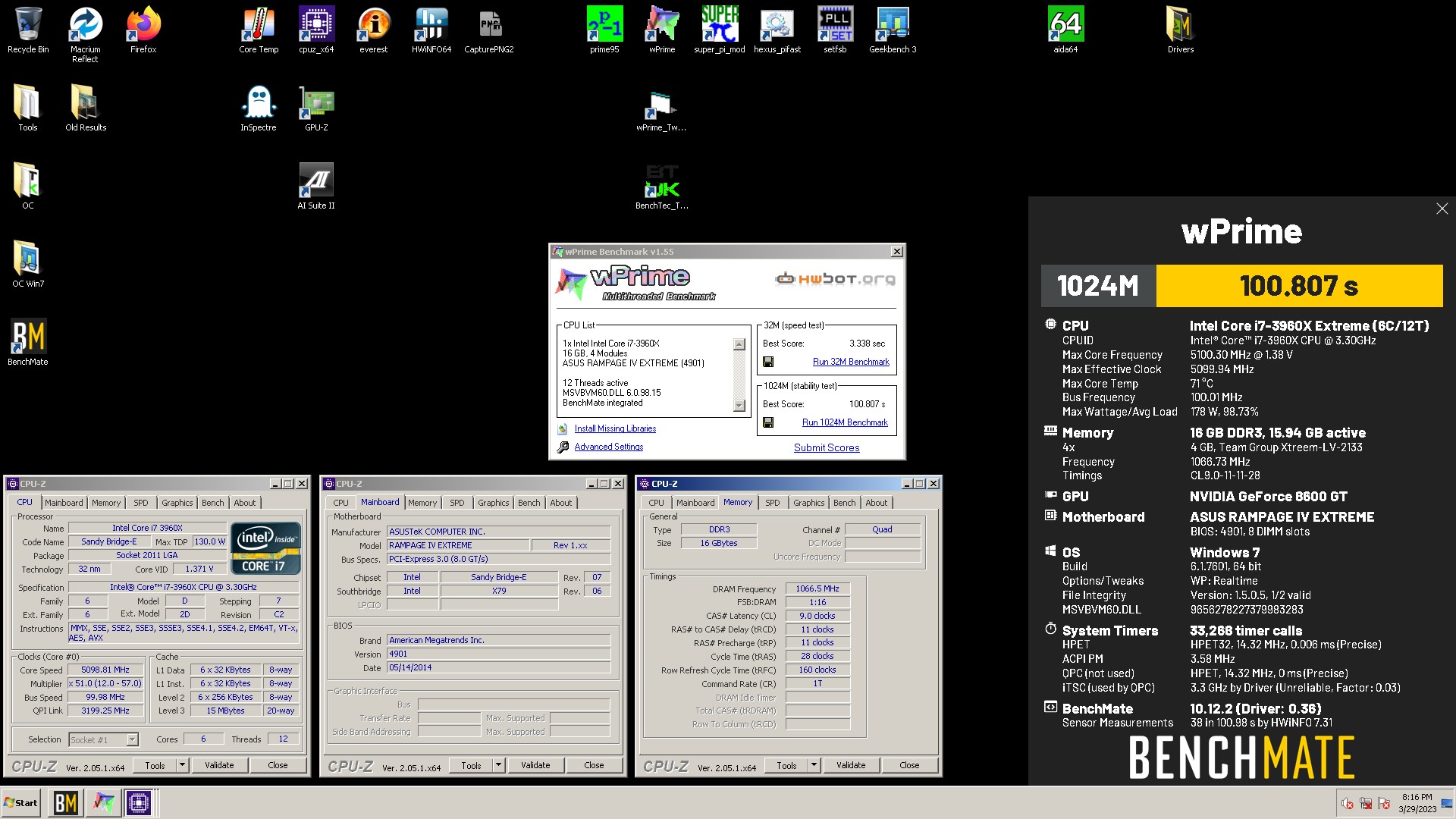The height and width of the screenshot is (819, 1456).
Task: Launch setfsb shortcut
Action: (835, 30)
